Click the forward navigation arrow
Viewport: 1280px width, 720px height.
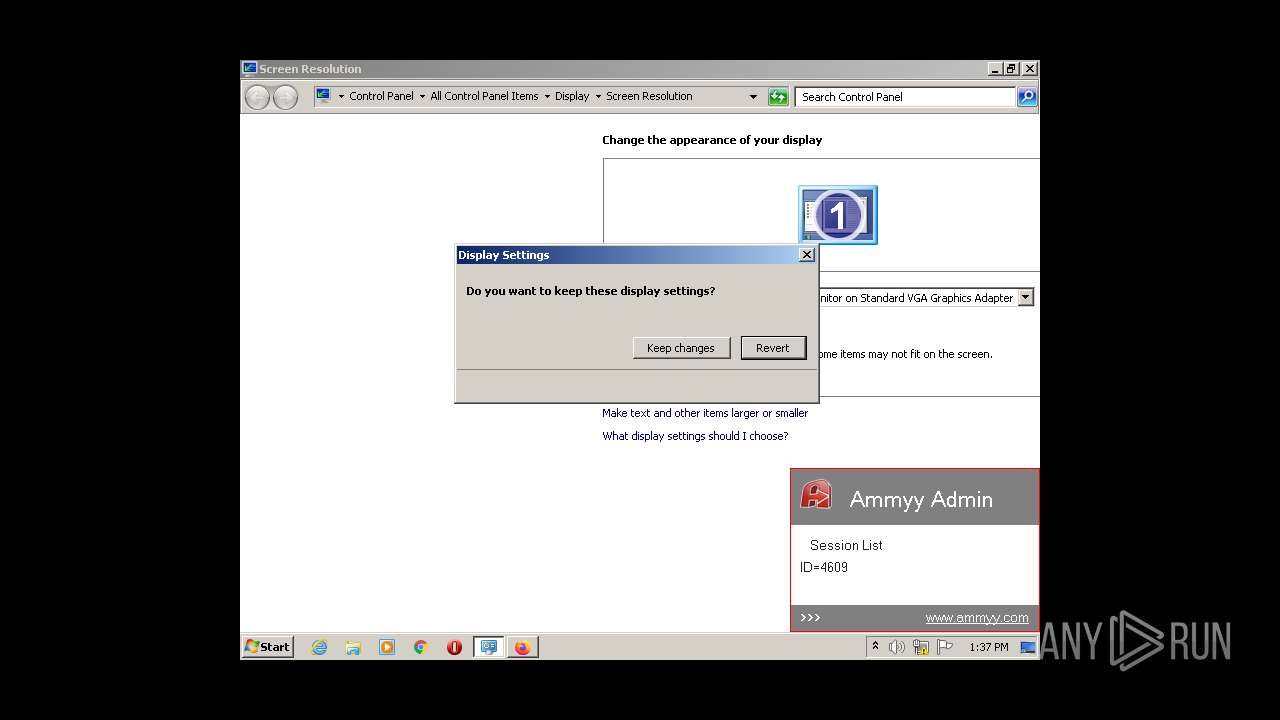(286, 97)
